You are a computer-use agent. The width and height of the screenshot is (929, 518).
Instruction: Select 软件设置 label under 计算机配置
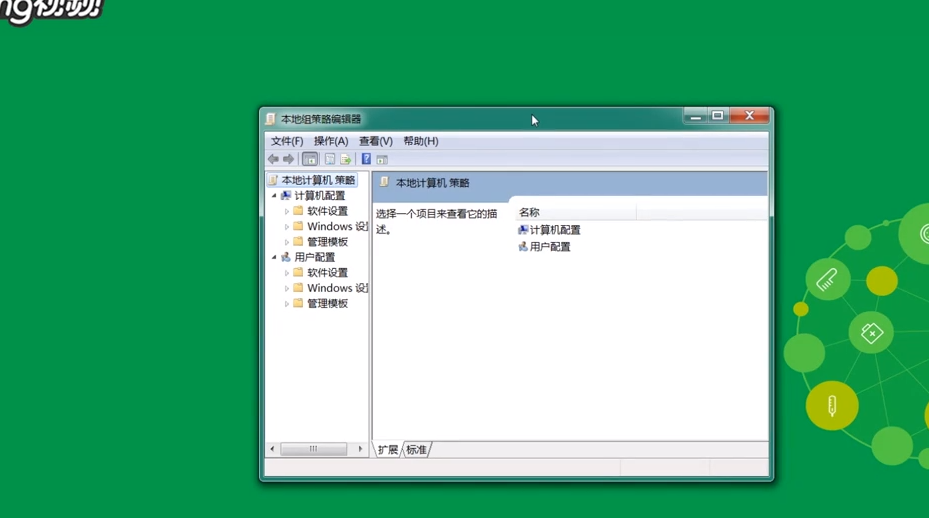pyautogui.click(x=328, y=211)
